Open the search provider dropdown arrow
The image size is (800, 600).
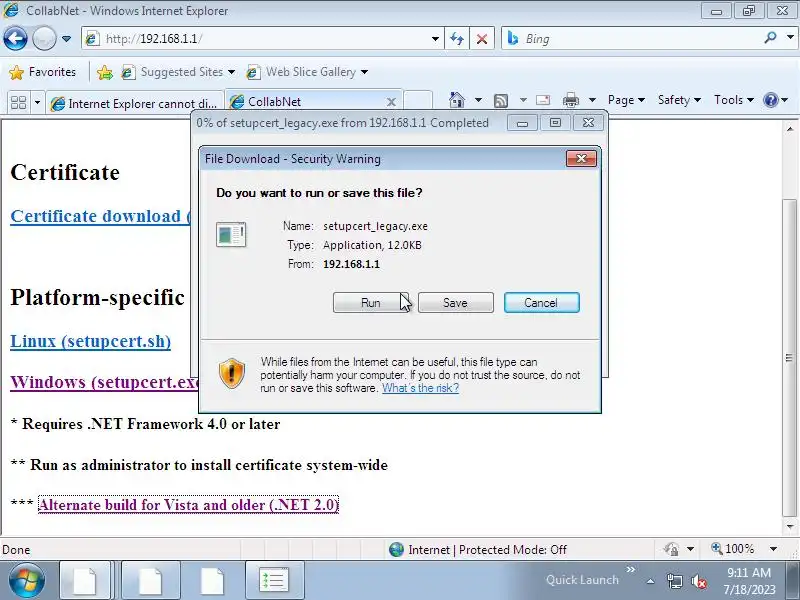pos(790,37)
